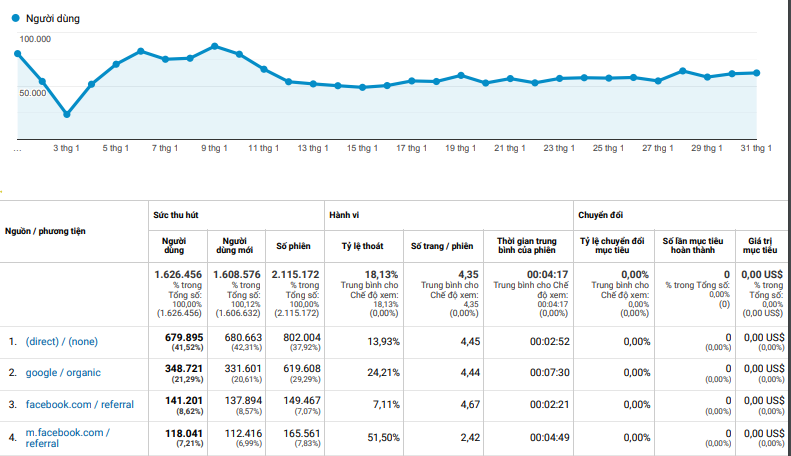Sort by Thời gian trung bình của phiên
Viewport: 791px width, 456px height.
(527, 246)
